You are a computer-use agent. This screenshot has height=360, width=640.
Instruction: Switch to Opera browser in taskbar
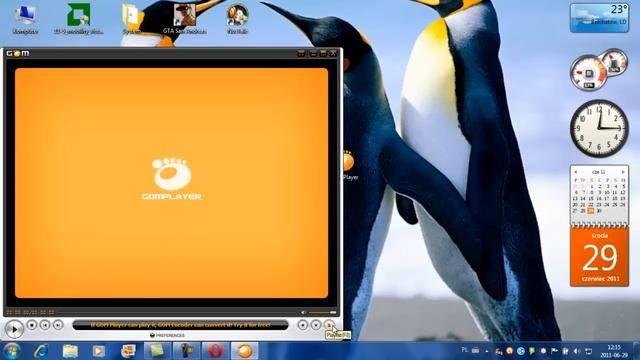click(216, 351)
